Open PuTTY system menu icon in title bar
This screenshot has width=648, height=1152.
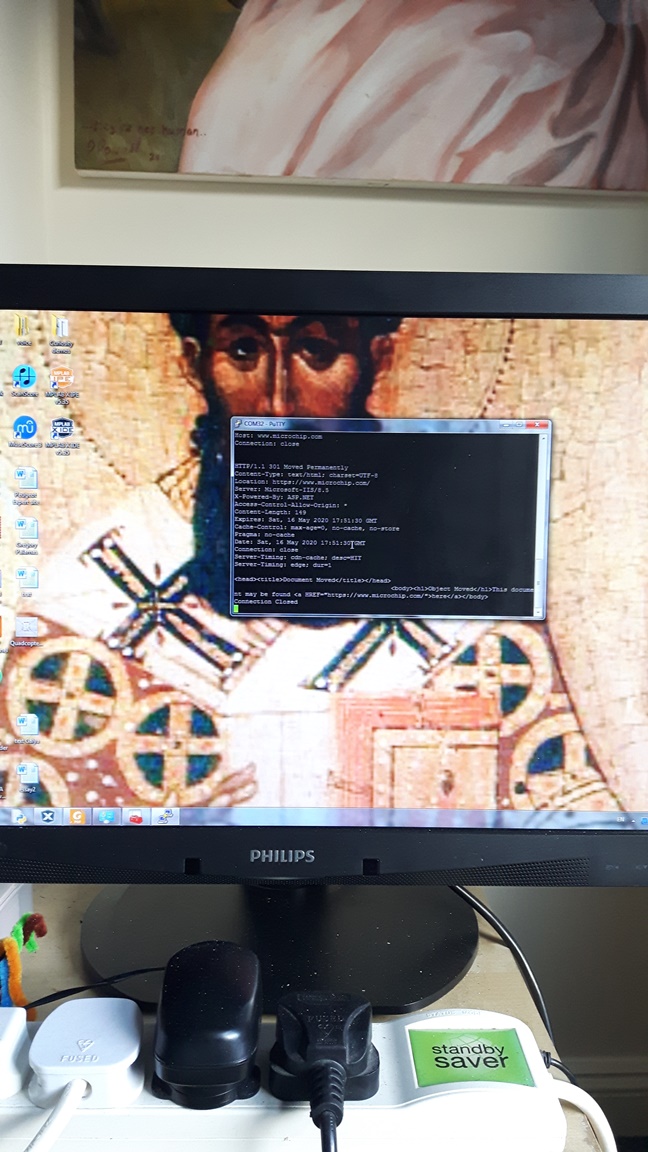[238, 423]
